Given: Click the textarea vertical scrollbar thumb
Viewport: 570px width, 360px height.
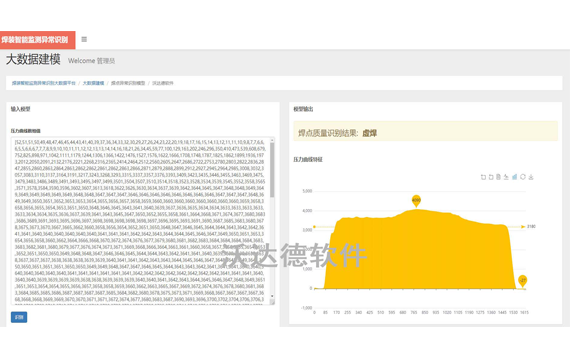Looking at the screenshot, I should click(272, 170).
